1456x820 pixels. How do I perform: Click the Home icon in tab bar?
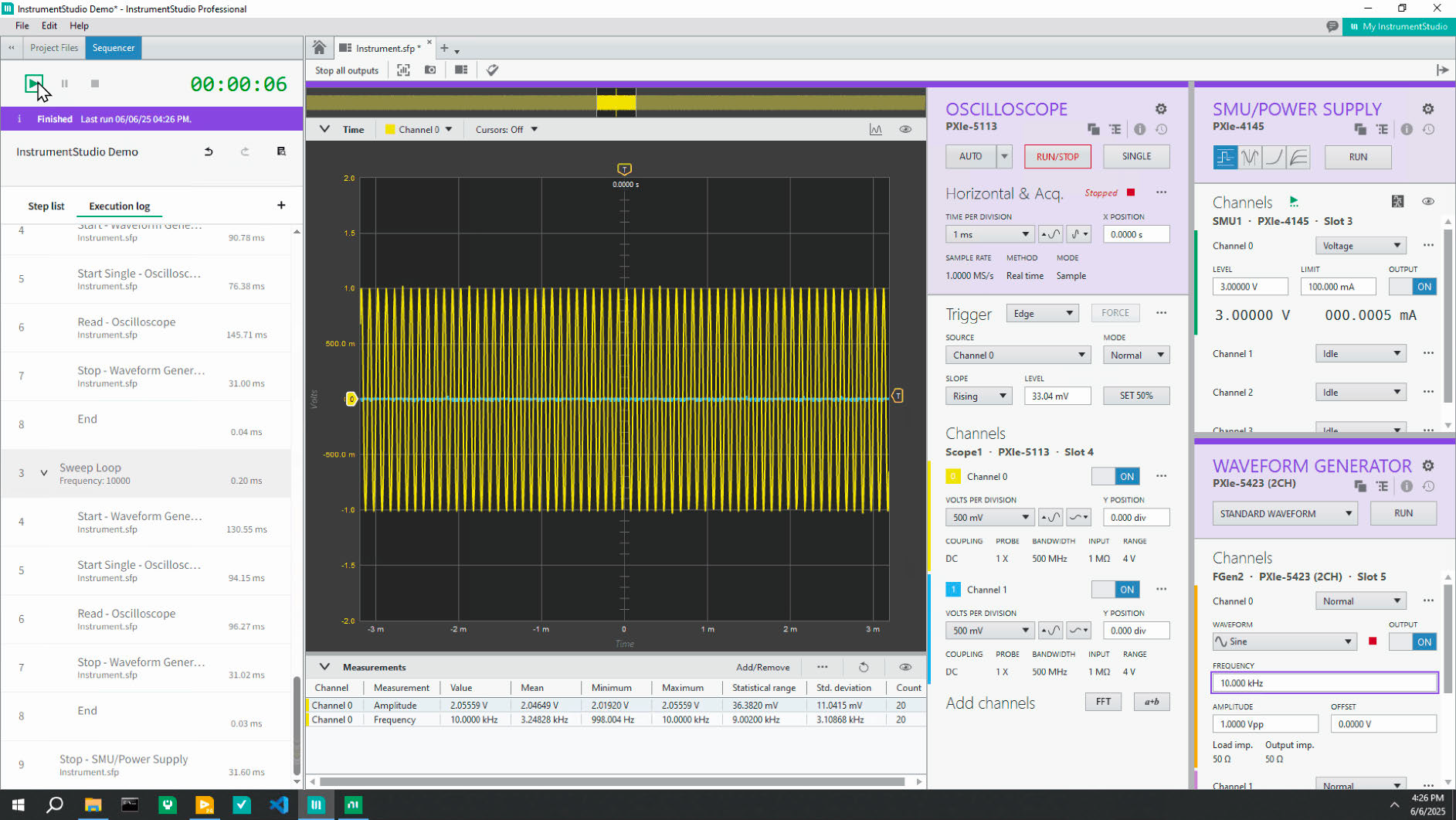(x=319, y=48)
